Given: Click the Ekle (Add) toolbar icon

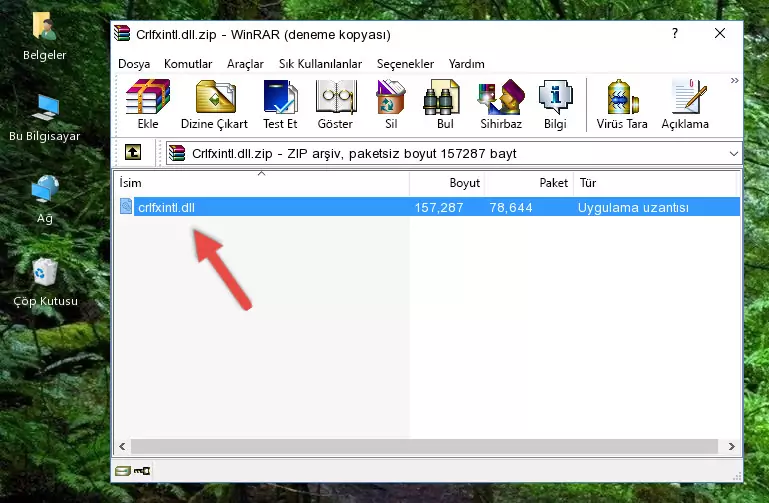Looking at the screenshot, I should click(148, 104).
